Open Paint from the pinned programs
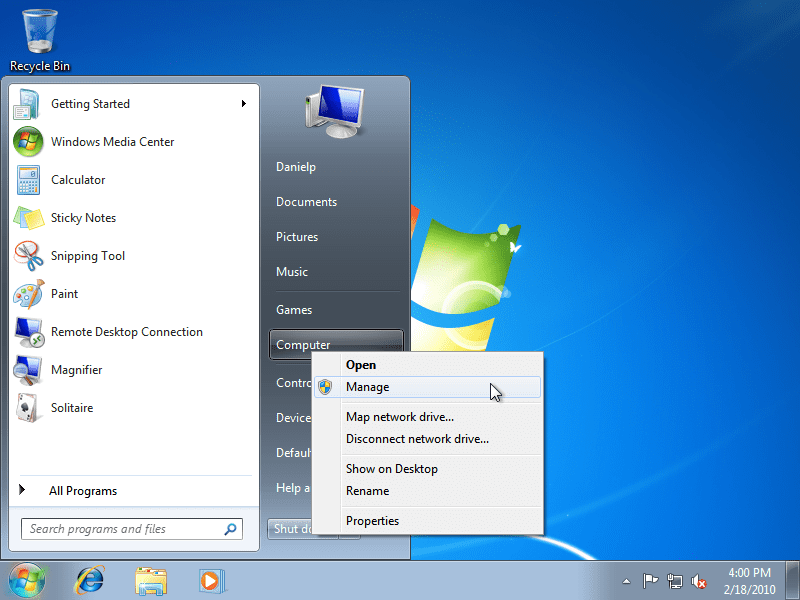Screen dimensions: 800x600 pyautogui.click(x=64, y=294)
